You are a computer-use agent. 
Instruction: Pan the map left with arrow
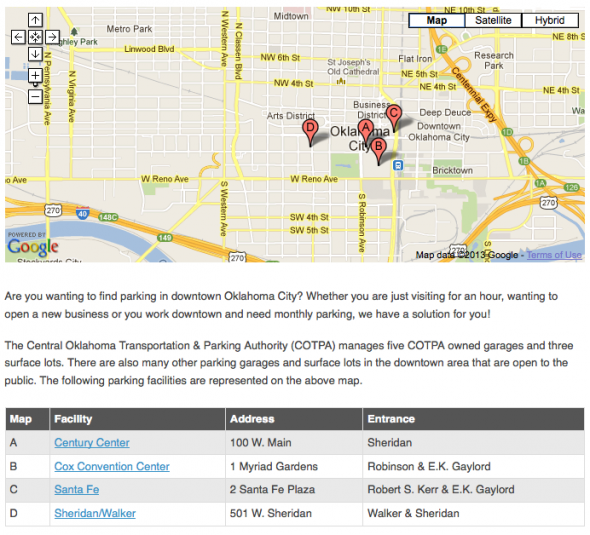coord(18,37)
